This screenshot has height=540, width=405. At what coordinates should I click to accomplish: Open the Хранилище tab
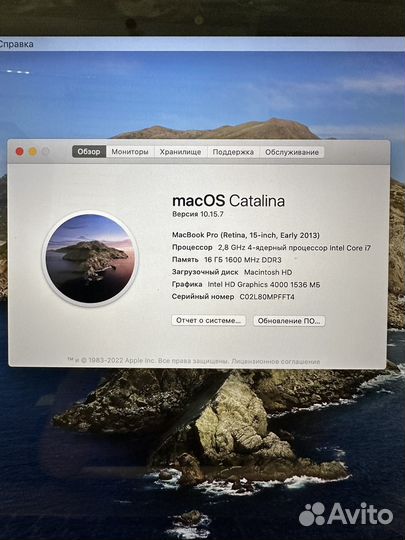coord(180,152)
